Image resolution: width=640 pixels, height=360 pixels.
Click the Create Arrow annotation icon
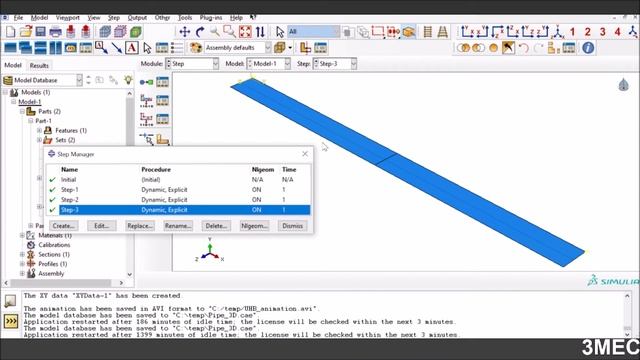coord(117,48)
